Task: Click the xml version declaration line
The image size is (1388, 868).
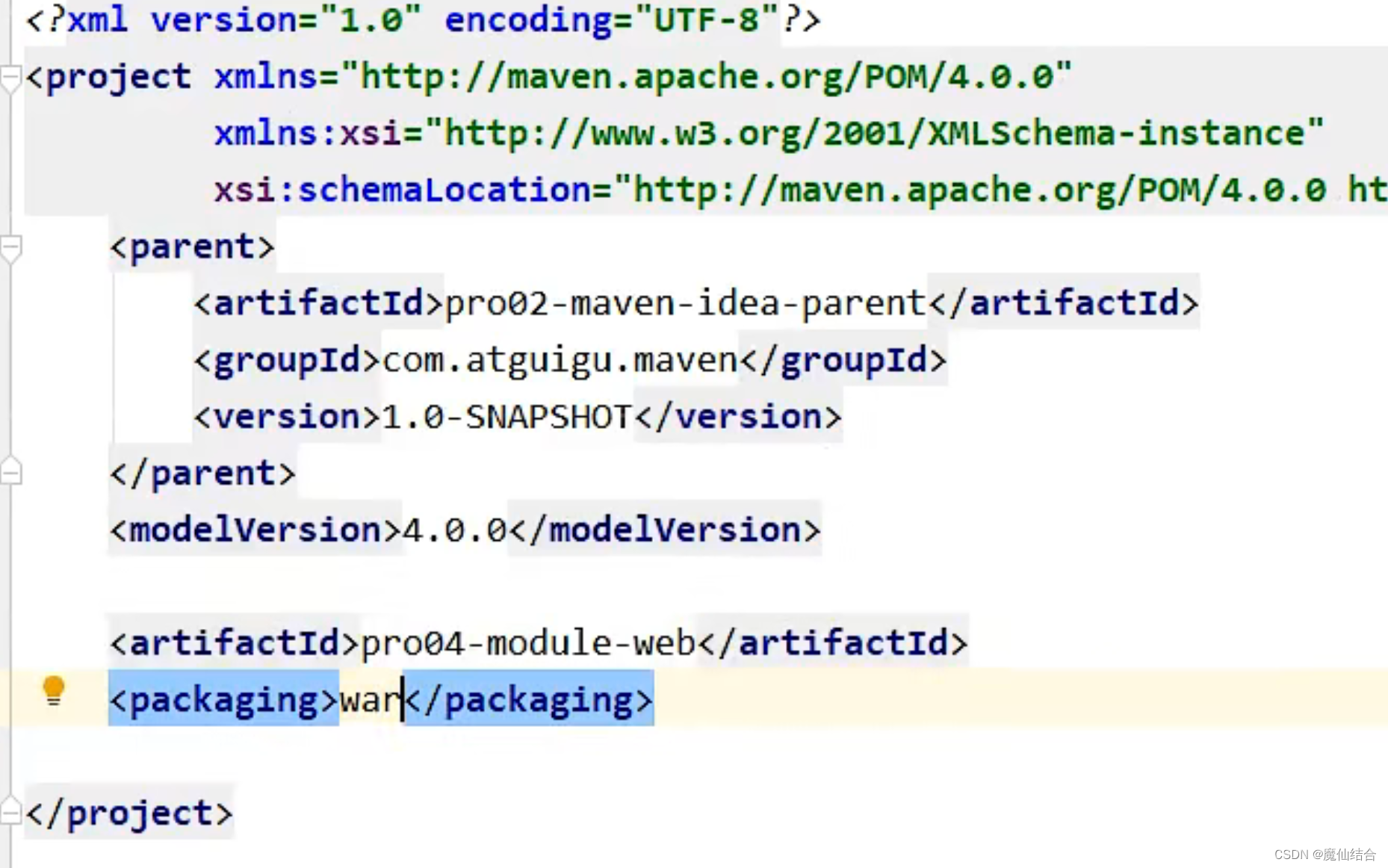Action: point(423,20)
